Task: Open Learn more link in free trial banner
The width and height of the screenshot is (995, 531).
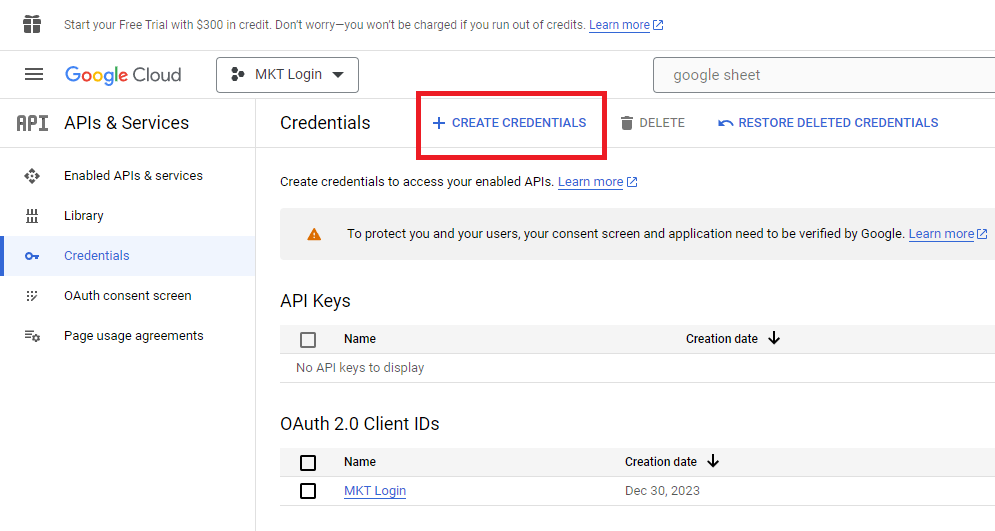Action: pyautogui.click(x=619, y=25)
